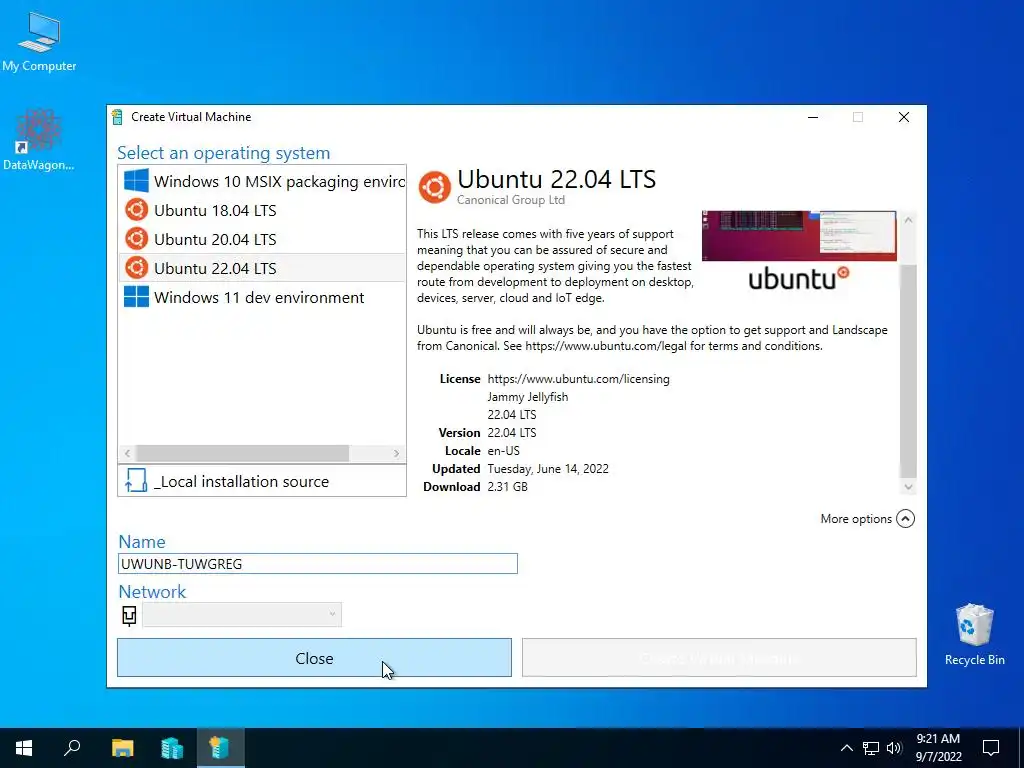Open the Recycle Bin desktop icon
1024x768 pixels.
tap(974, 634)
